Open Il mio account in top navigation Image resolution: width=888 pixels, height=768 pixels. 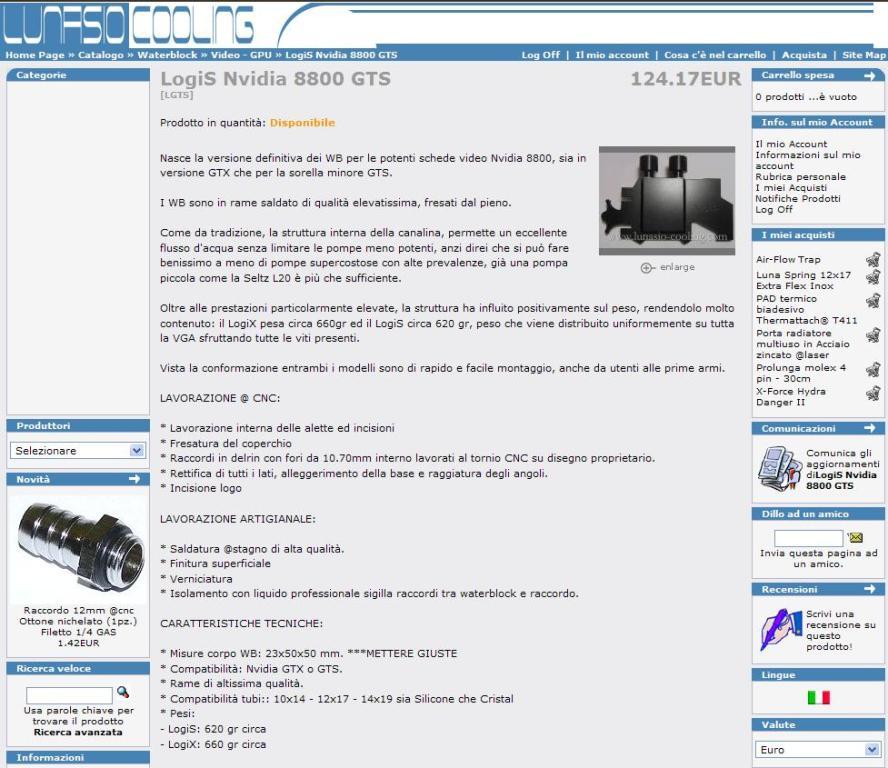point(612,55)
